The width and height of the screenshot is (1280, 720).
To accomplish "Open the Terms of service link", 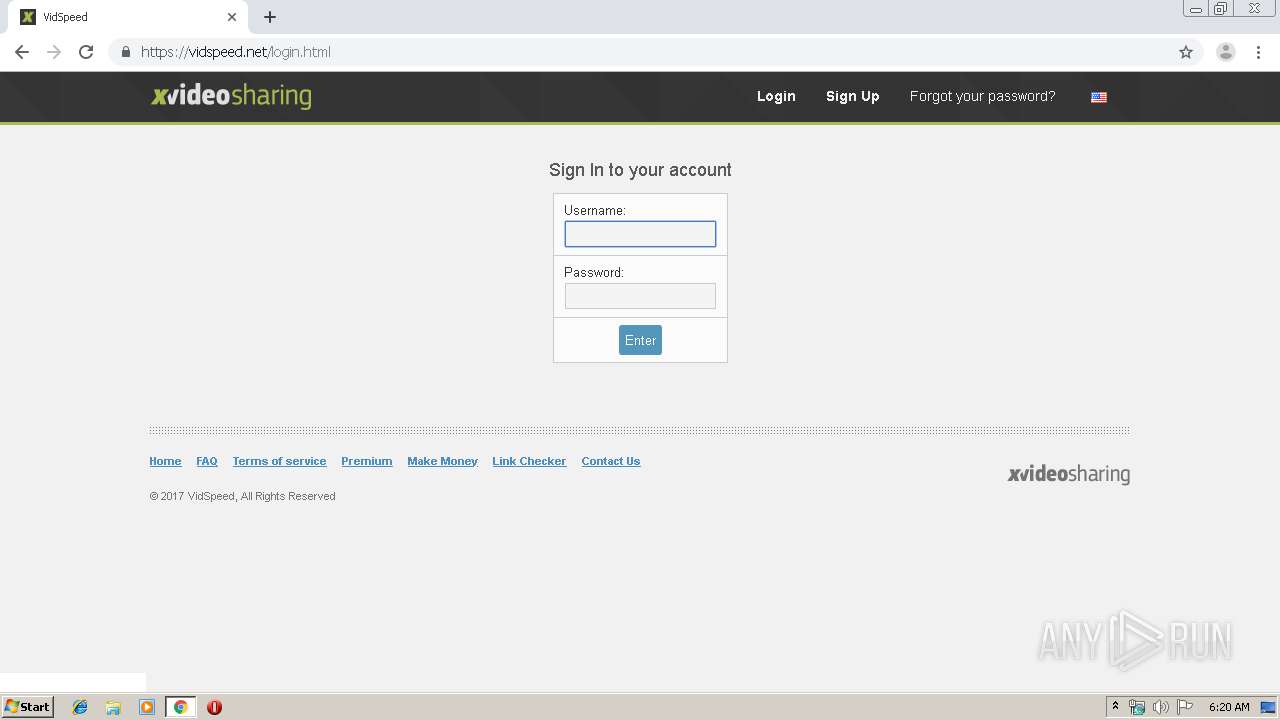I will [x=279, y=461].
